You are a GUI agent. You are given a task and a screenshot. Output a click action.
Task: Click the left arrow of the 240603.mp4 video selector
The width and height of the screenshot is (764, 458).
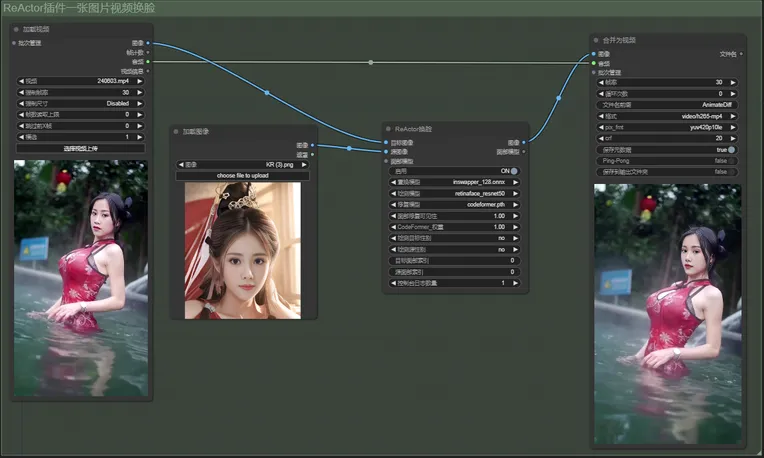point(21,80)
